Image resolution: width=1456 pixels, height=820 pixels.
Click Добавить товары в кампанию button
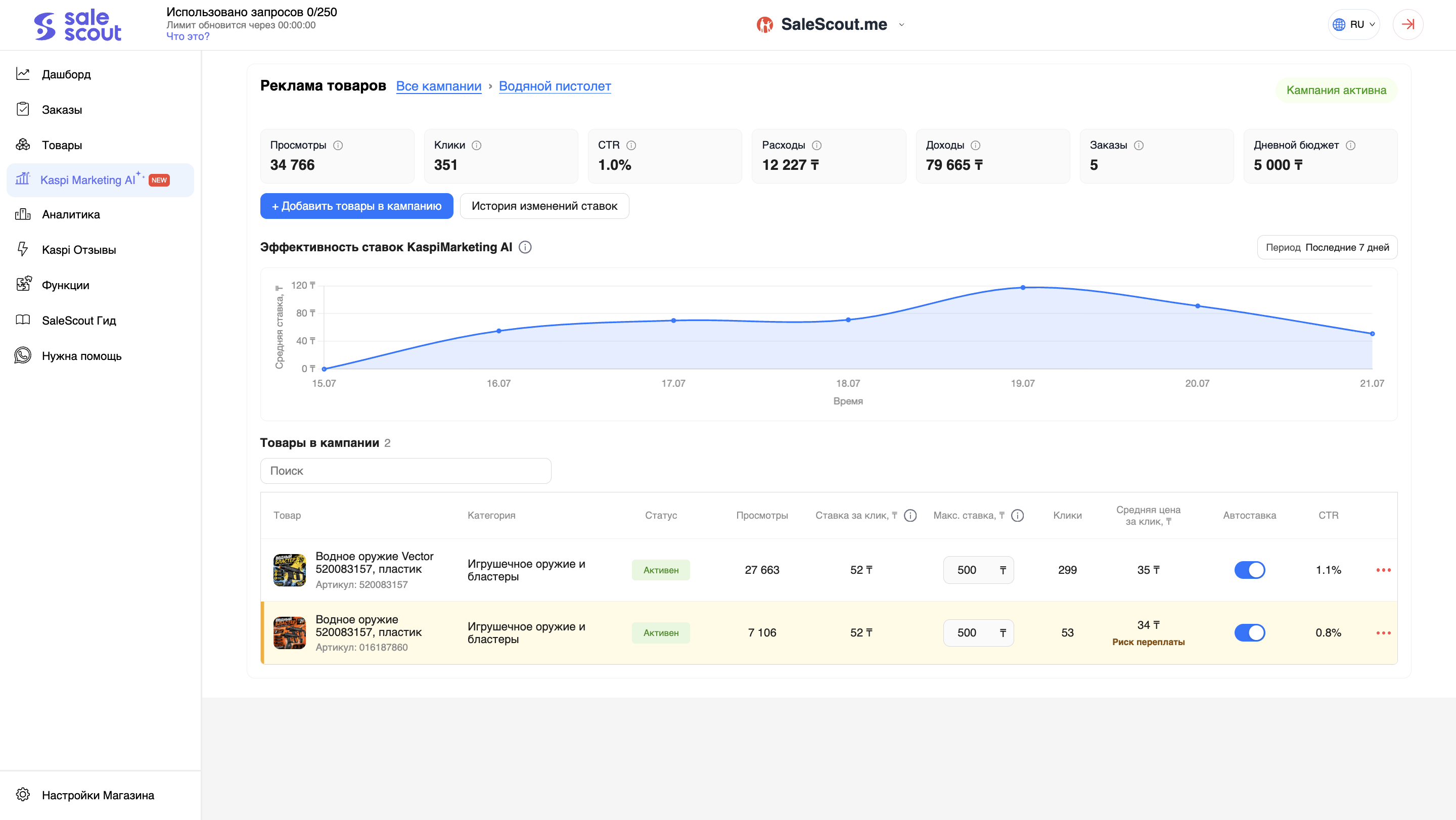[356, 206]
